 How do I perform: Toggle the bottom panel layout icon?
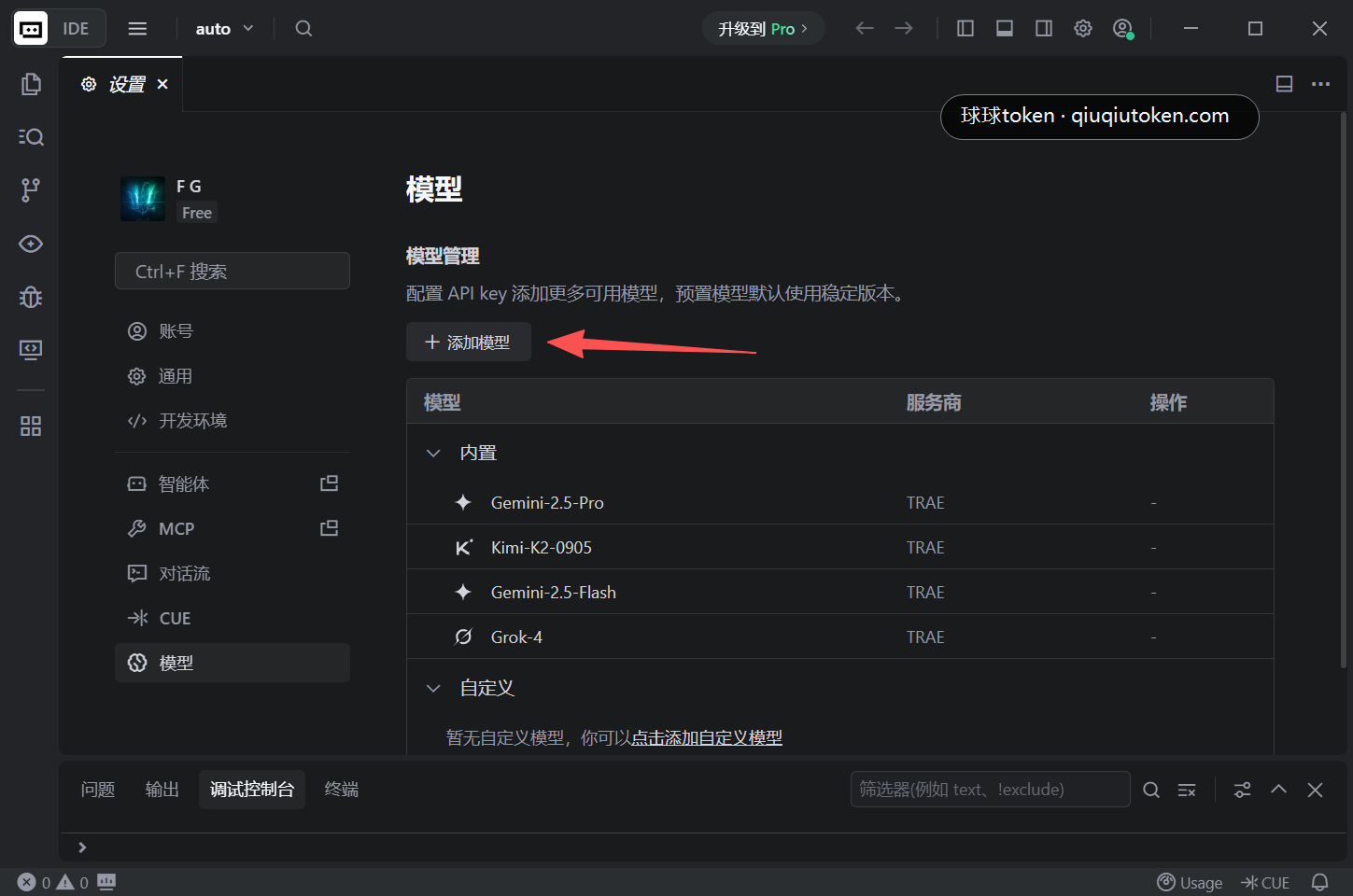(x=1005, y=29)
